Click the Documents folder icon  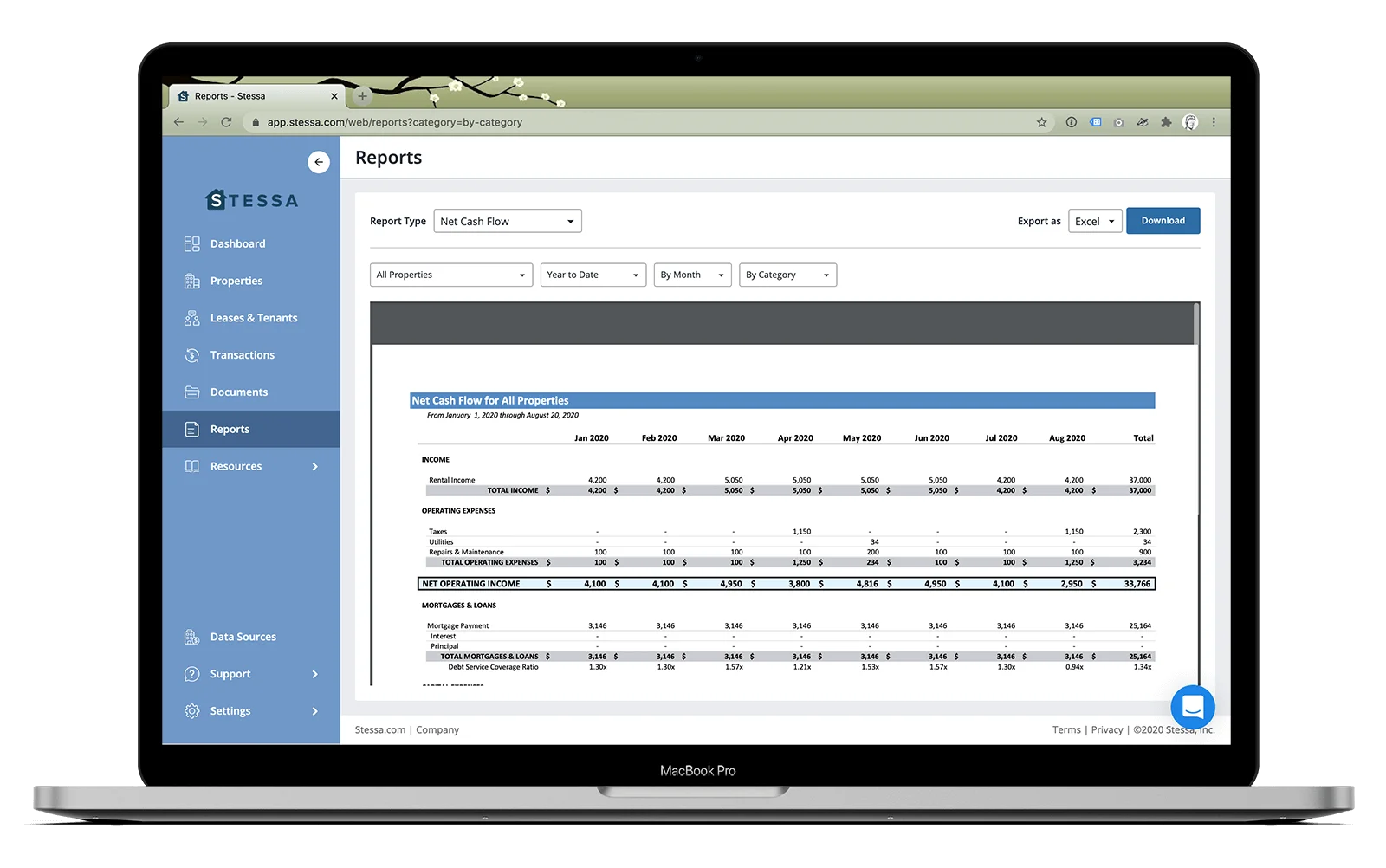click(x=191, y=392)
